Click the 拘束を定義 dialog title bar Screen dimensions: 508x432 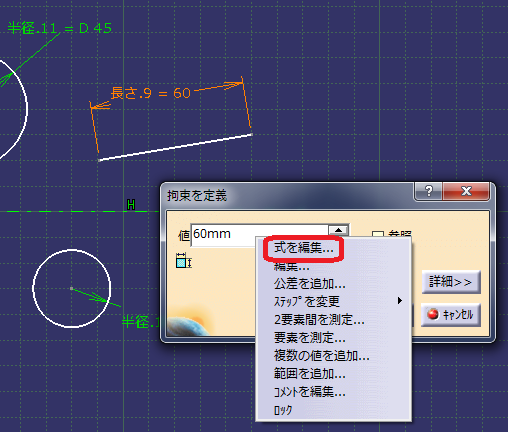pos(287,195)
